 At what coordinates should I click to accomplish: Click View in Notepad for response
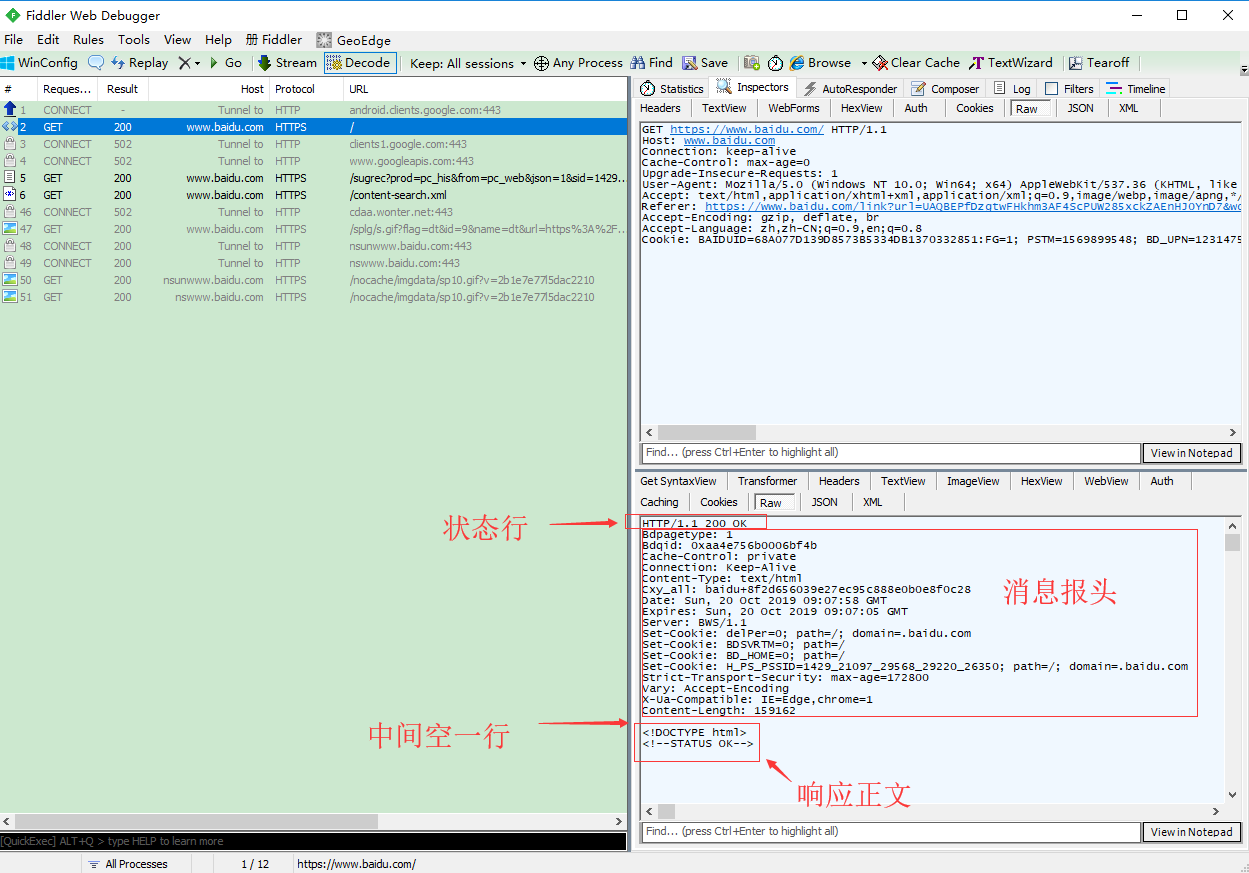pos(1191,832)
